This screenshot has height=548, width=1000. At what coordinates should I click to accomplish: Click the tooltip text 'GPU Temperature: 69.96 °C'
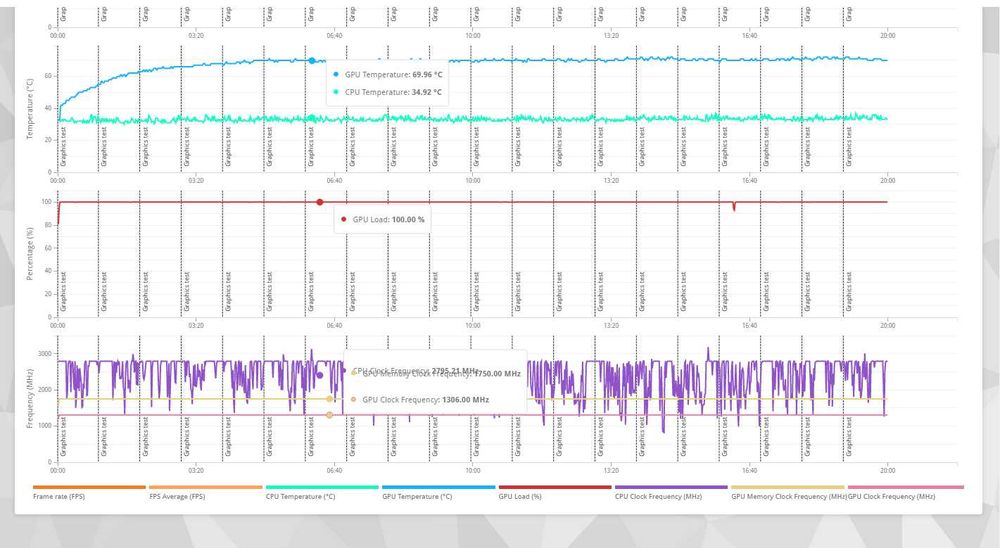point(393,75)
